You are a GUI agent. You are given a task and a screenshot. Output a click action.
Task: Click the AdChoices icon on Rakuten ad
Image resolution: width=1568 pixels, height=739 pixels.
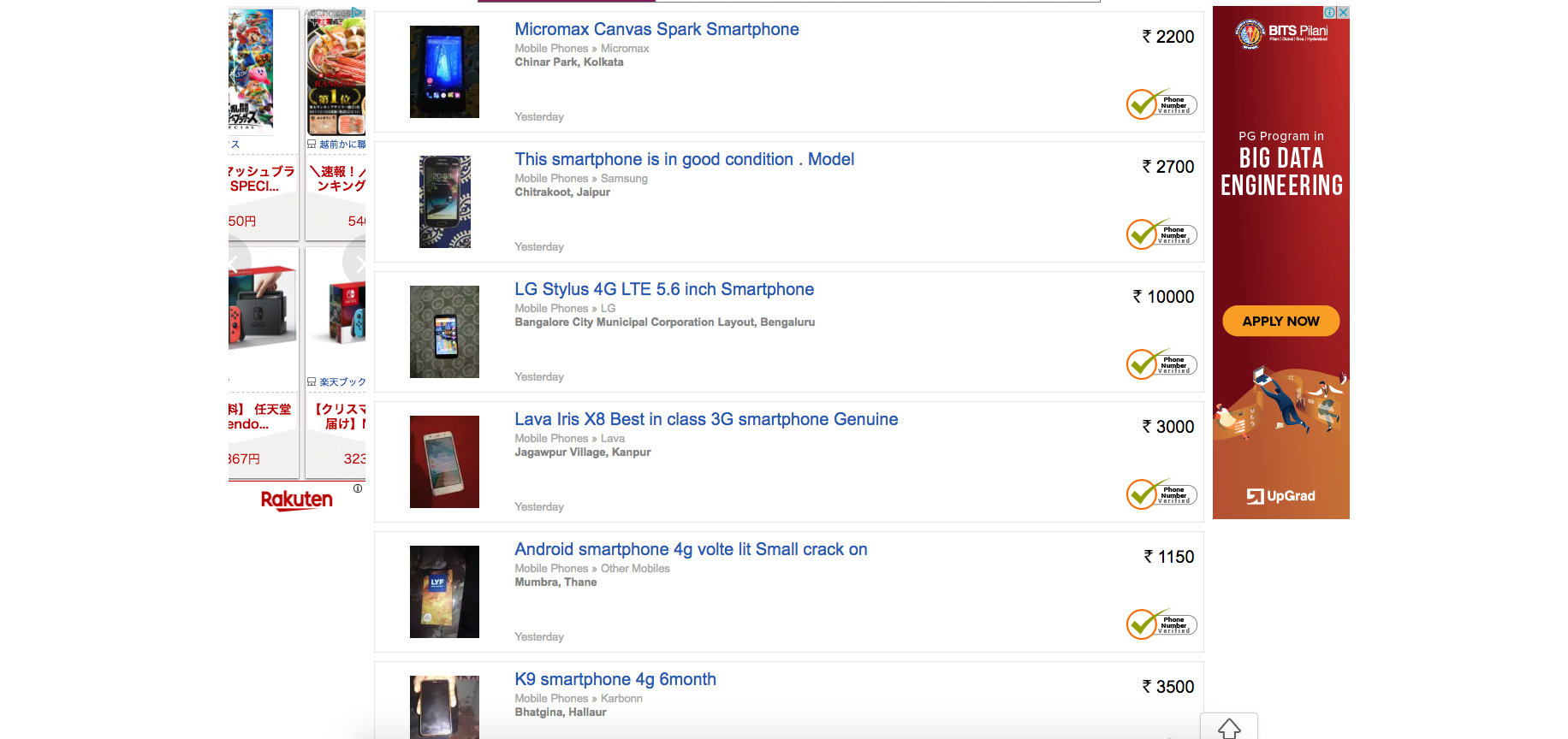tap(357, 12)
